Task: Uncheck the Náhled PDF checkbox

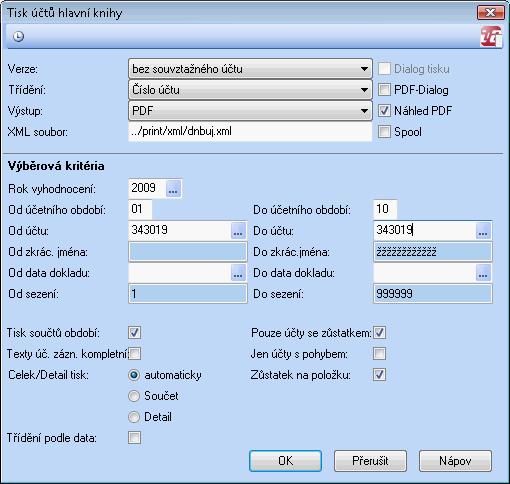Action: 384,111
